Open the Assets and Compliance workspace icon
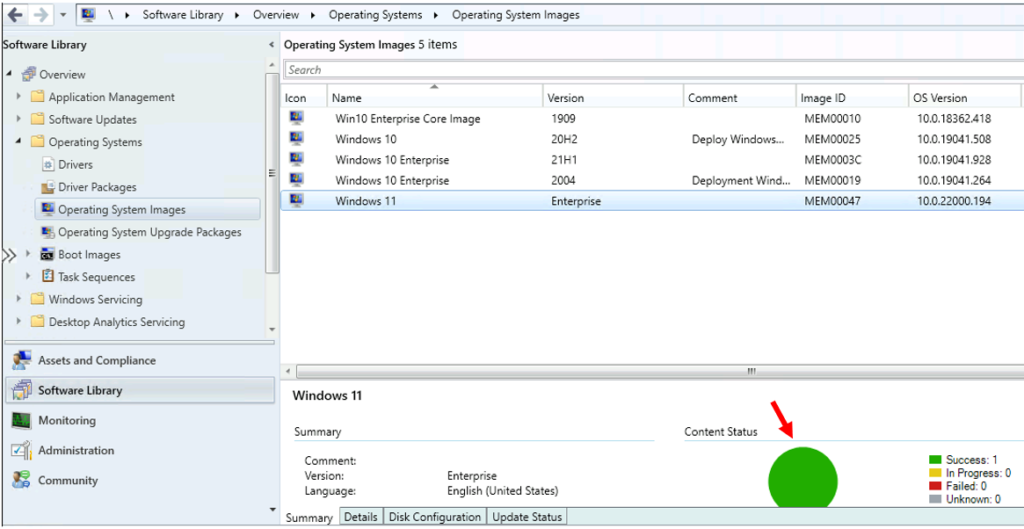 (22, 361)
